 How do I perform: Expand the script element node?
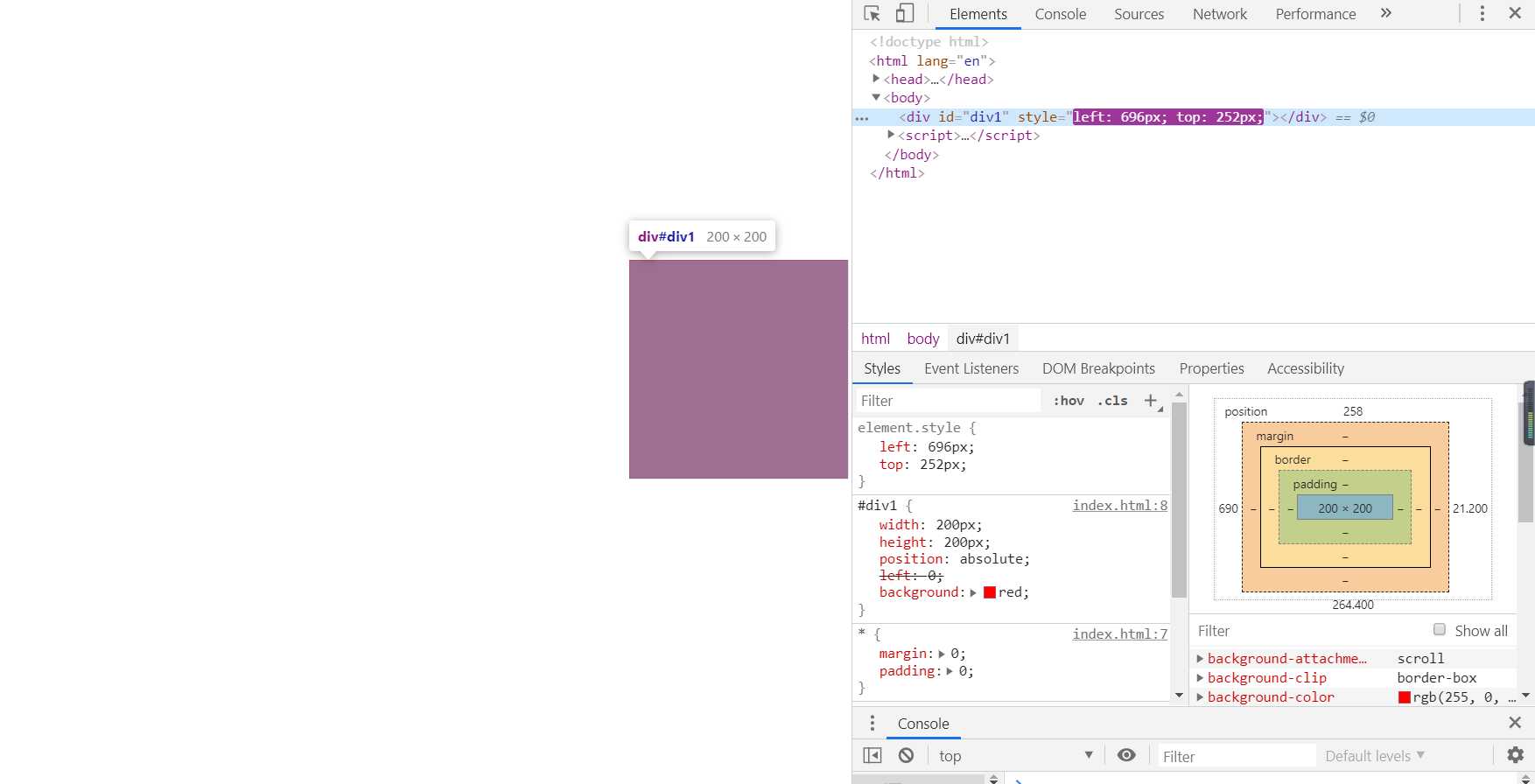click(891, 135)
